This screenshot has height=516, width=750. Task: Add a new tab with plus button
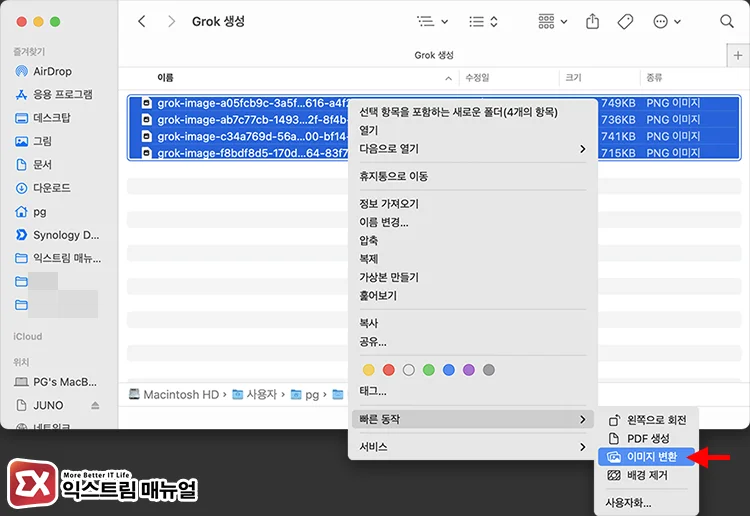point(738,55)
